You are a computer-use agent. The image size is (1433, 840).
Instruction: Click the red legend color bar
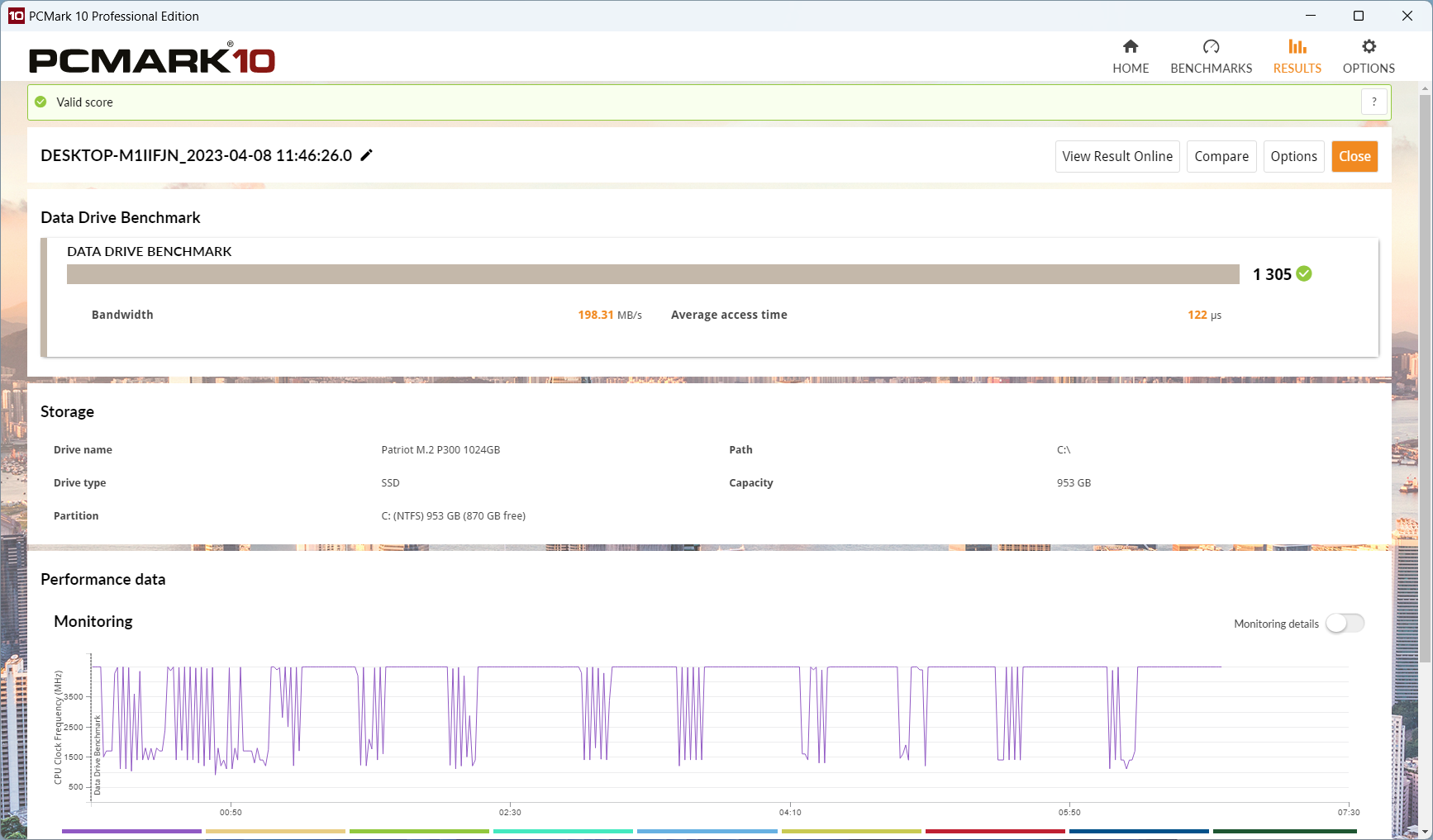(x=994, y=831)
